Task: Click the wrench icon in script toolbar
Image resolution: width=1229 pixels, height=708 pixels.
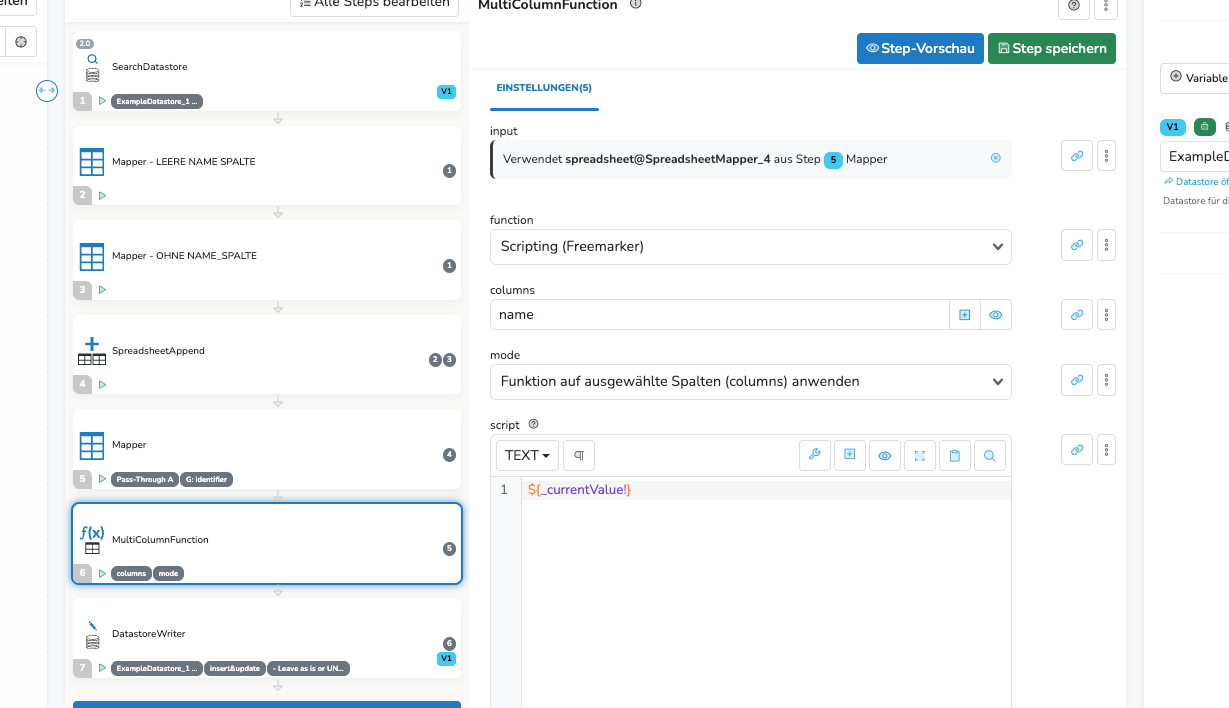Action: click(x=814, y=456)
